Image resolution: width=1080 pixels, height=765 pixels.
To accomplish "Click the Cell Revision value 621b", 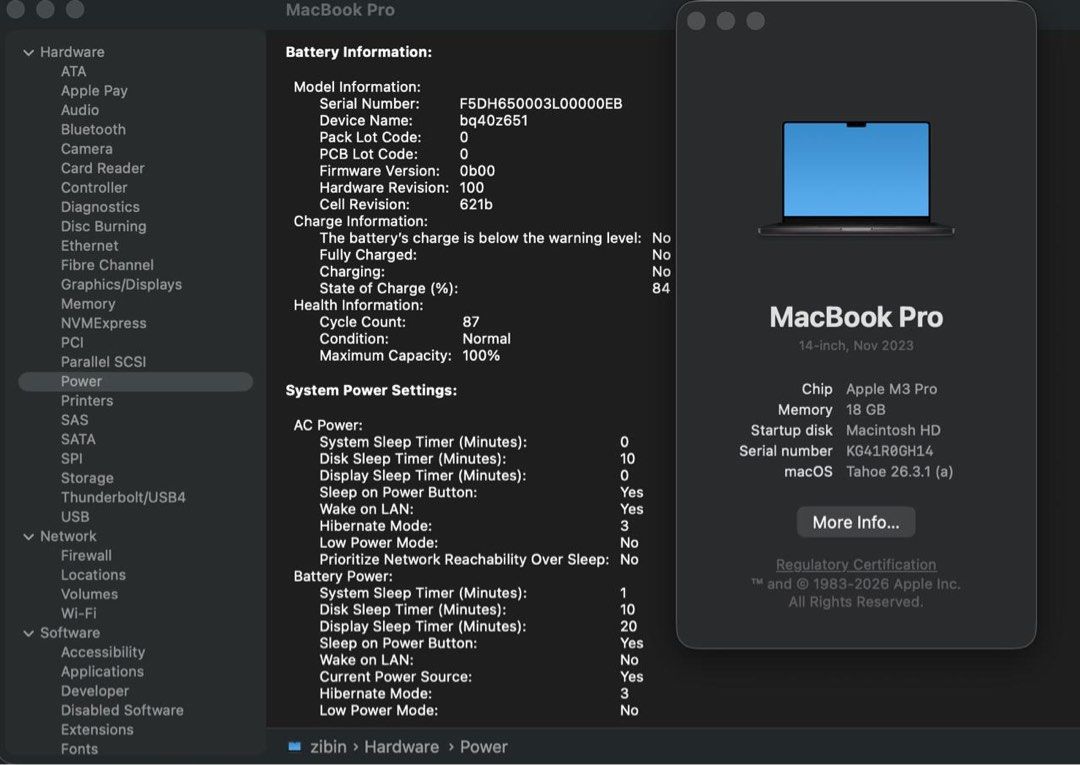I will click(475, 205).
